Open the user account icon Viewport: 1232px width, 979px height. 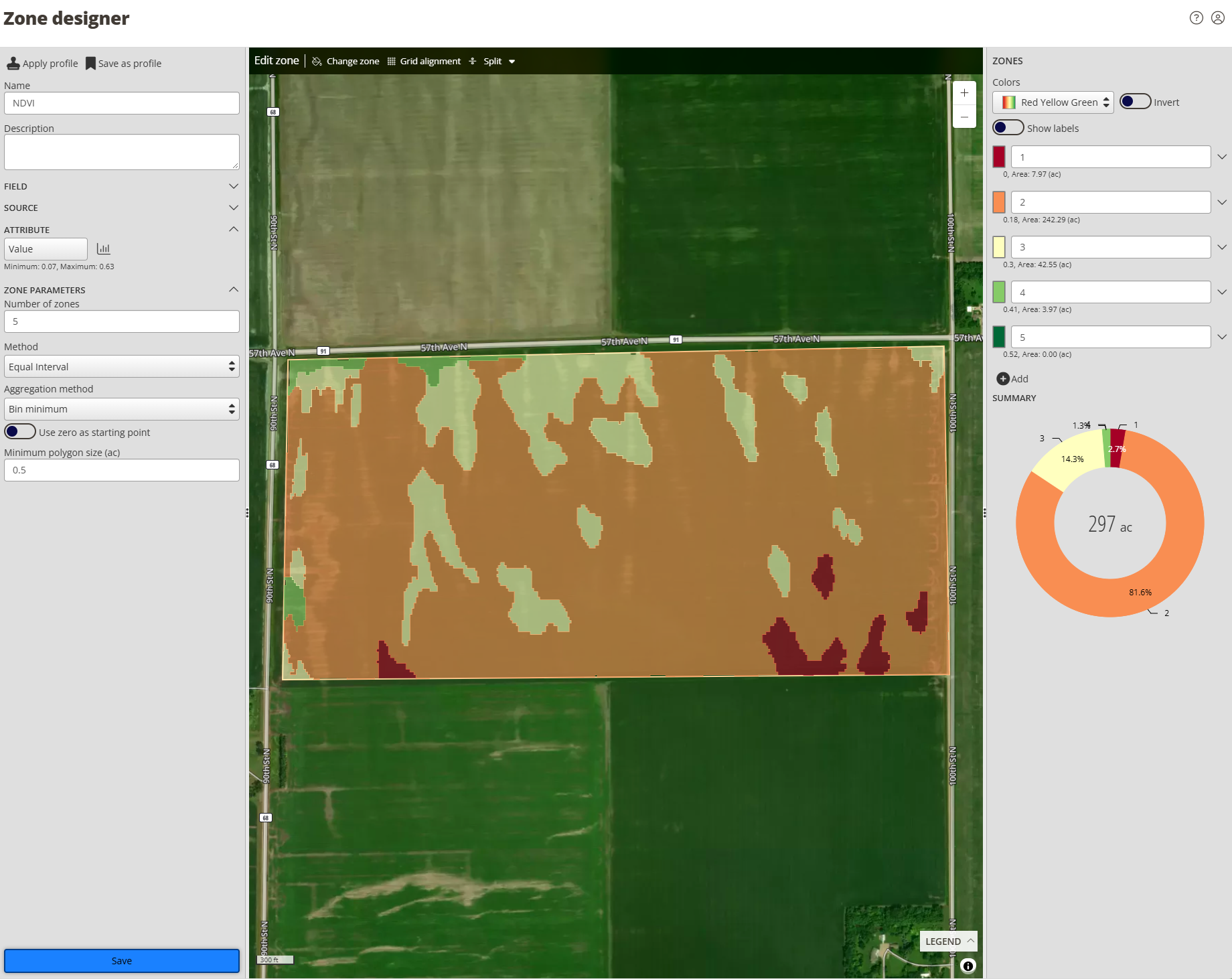(x=1218, y=18)
